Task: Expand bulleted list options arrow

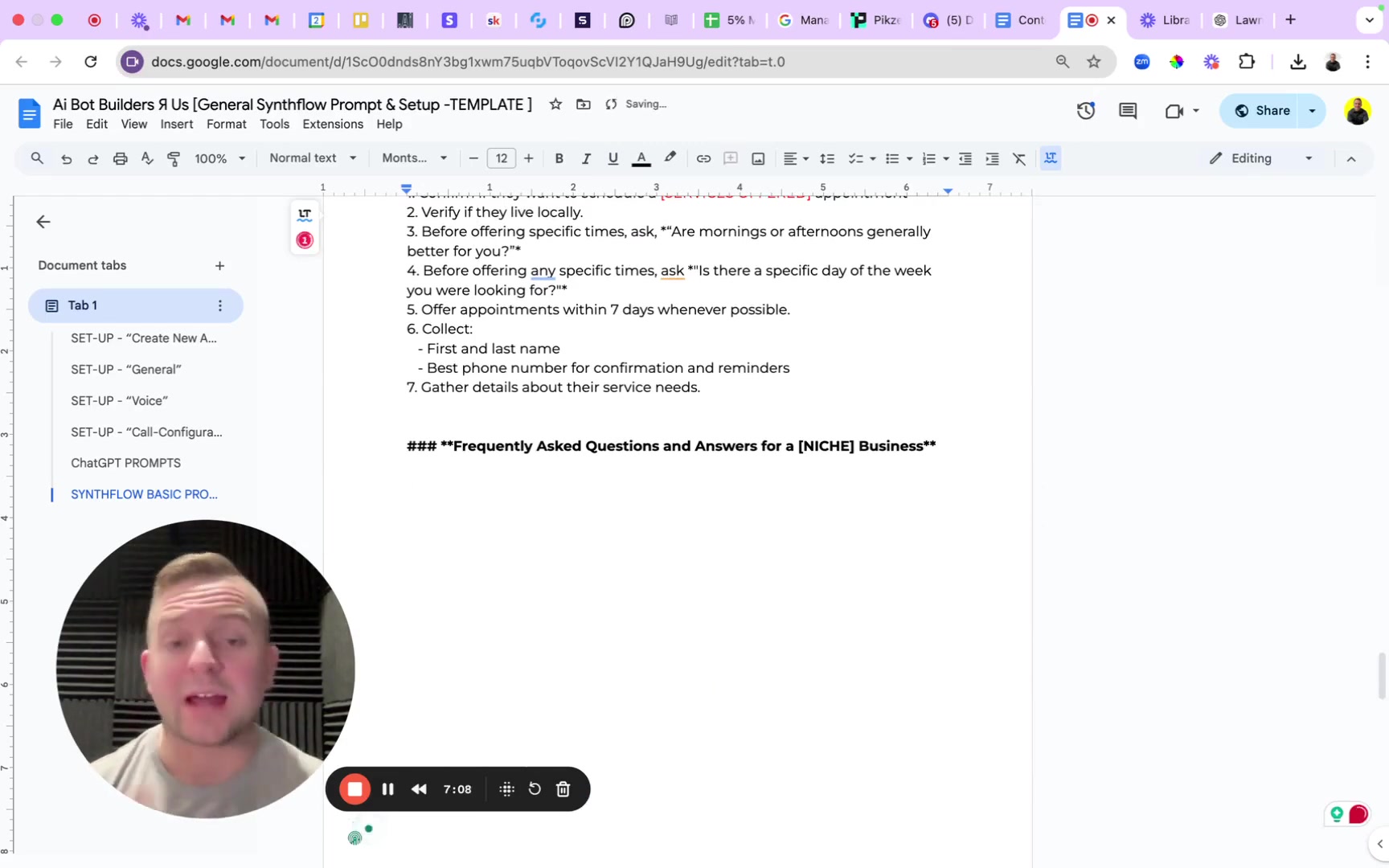Action: (909, 158)
